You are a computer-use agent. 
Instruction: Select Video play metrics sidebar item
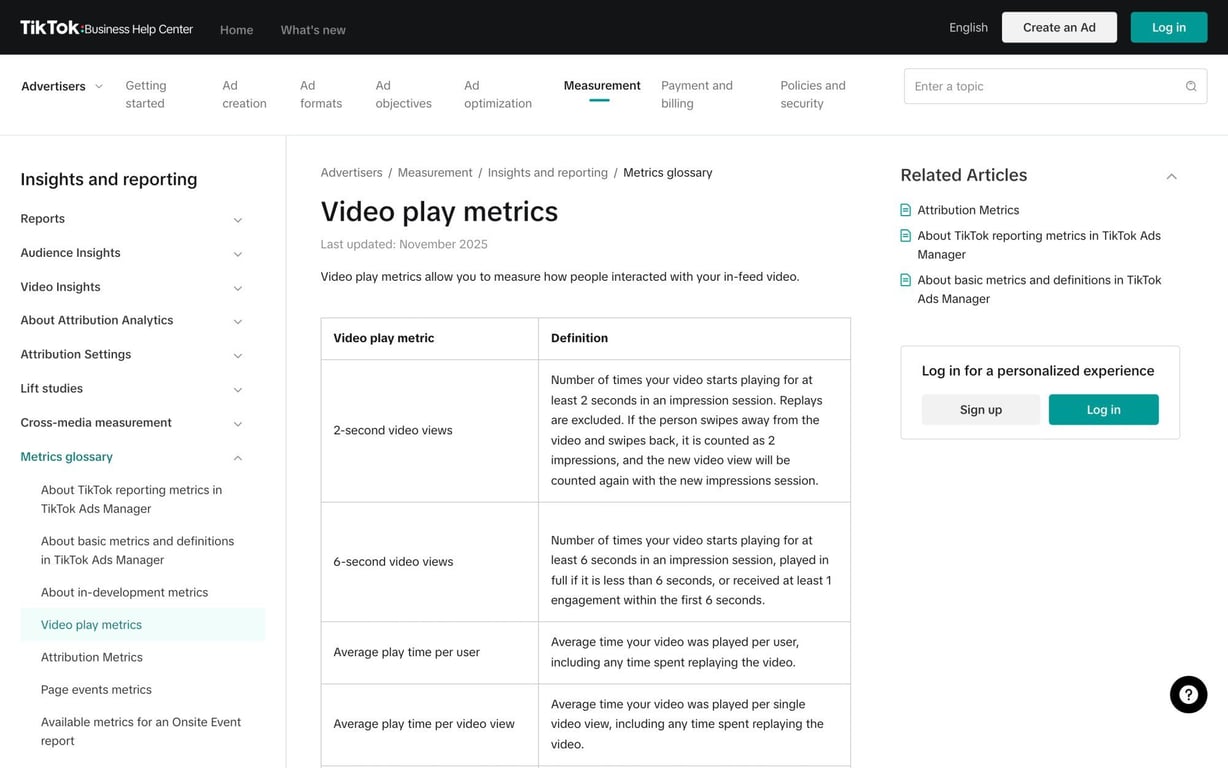[143, 625]
